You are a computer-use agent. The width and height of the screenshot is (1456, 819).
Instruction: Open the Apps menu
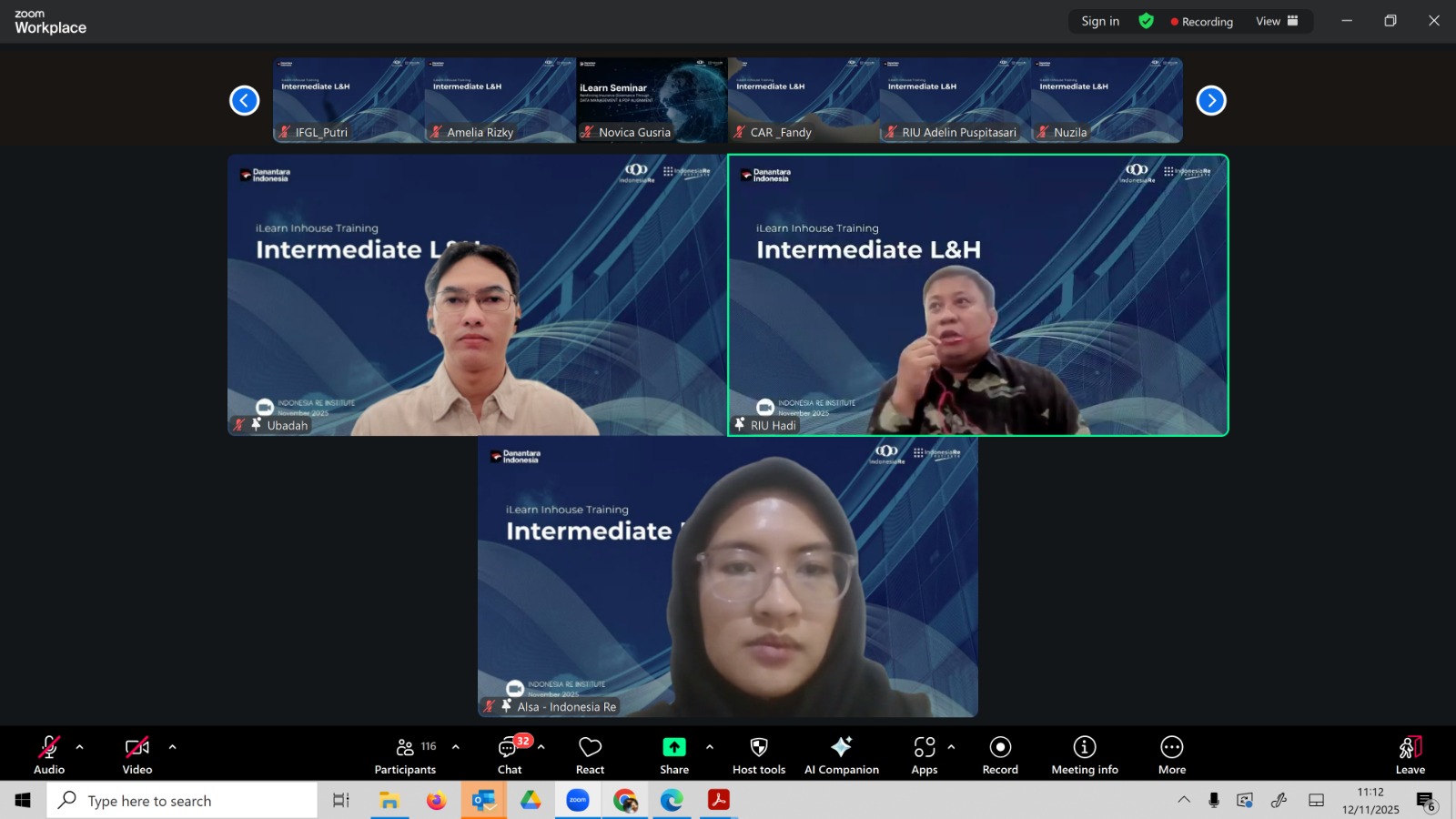[924, 754]
